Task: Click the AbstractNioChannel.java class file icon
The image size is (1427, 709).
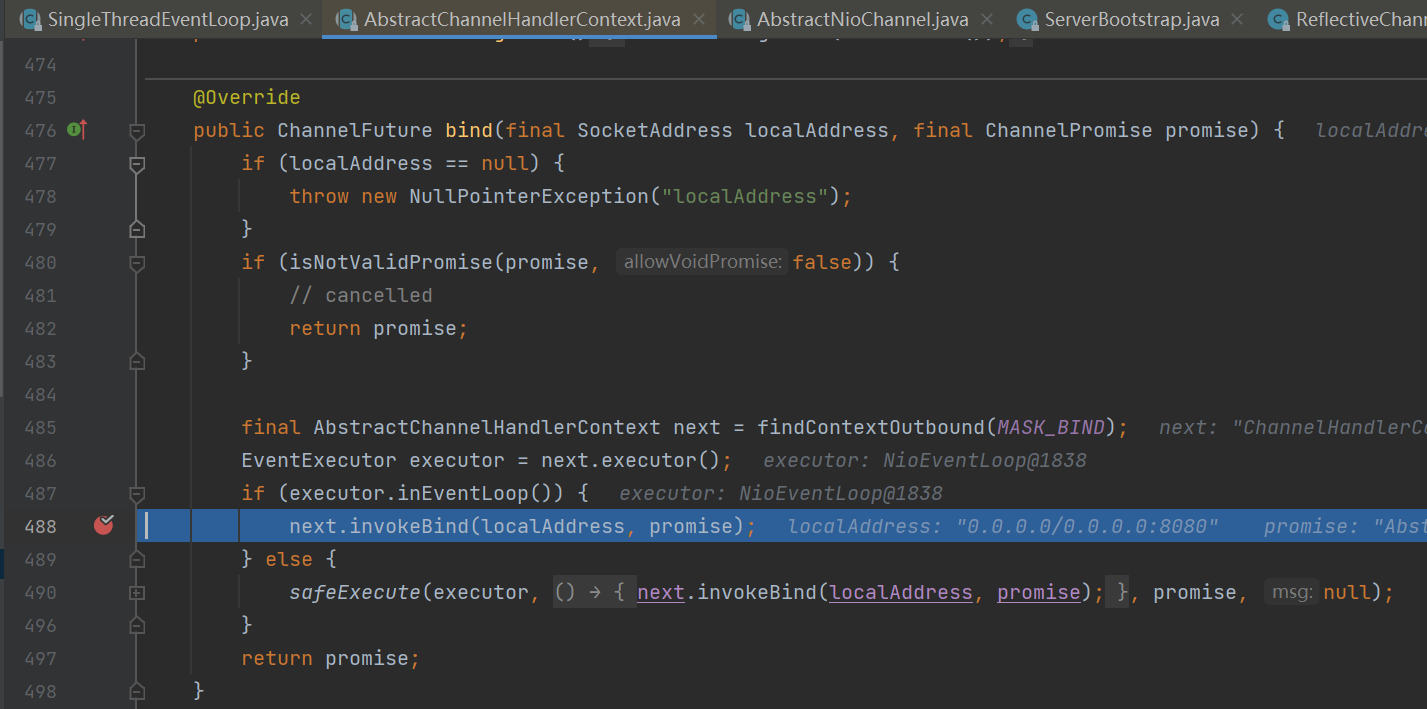Action: 739,19
